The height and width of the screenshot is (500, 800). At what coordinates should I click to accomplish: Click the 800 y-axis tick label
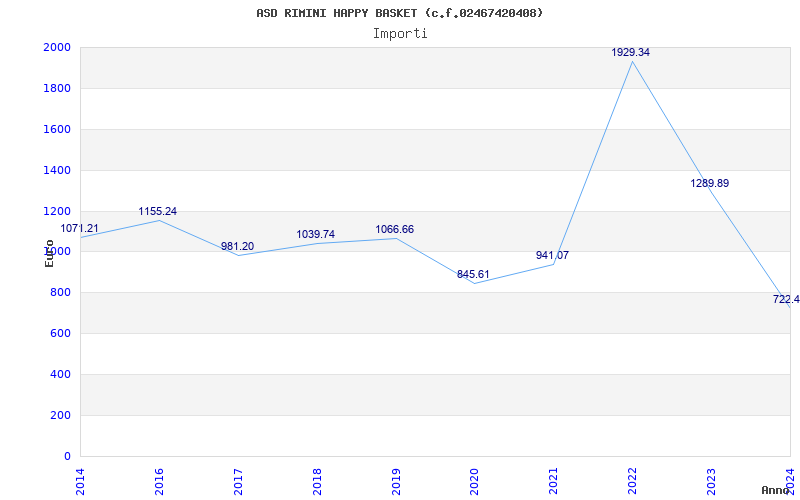click(x=61, y=293)
